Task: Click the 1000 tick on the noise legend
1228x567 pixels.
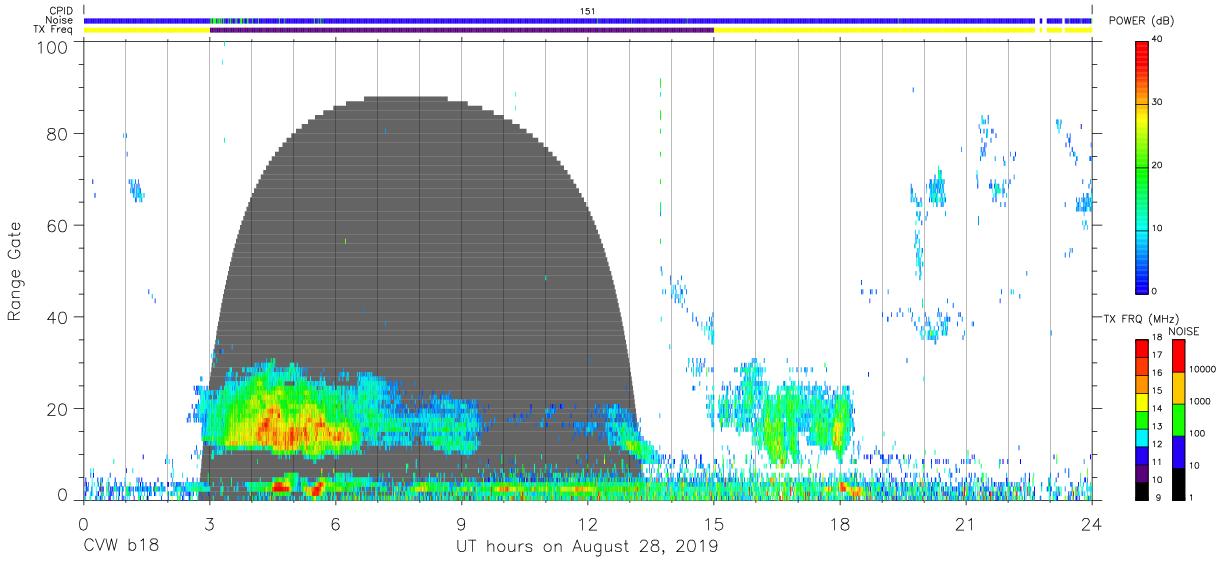Action: point(1200,401)
